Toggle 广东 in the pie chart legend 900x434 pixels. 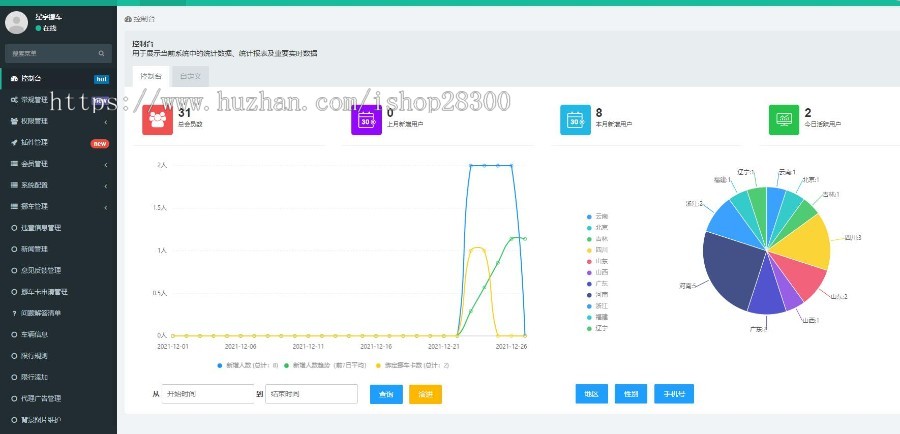coord(598,284)
